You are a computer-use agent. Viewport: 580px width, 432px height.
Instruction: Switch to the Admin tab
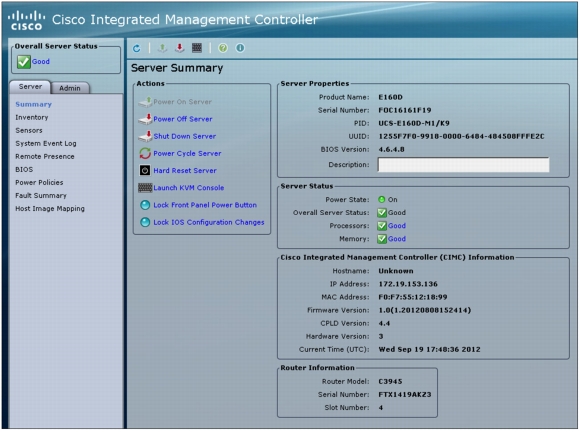tap(70, 88)
